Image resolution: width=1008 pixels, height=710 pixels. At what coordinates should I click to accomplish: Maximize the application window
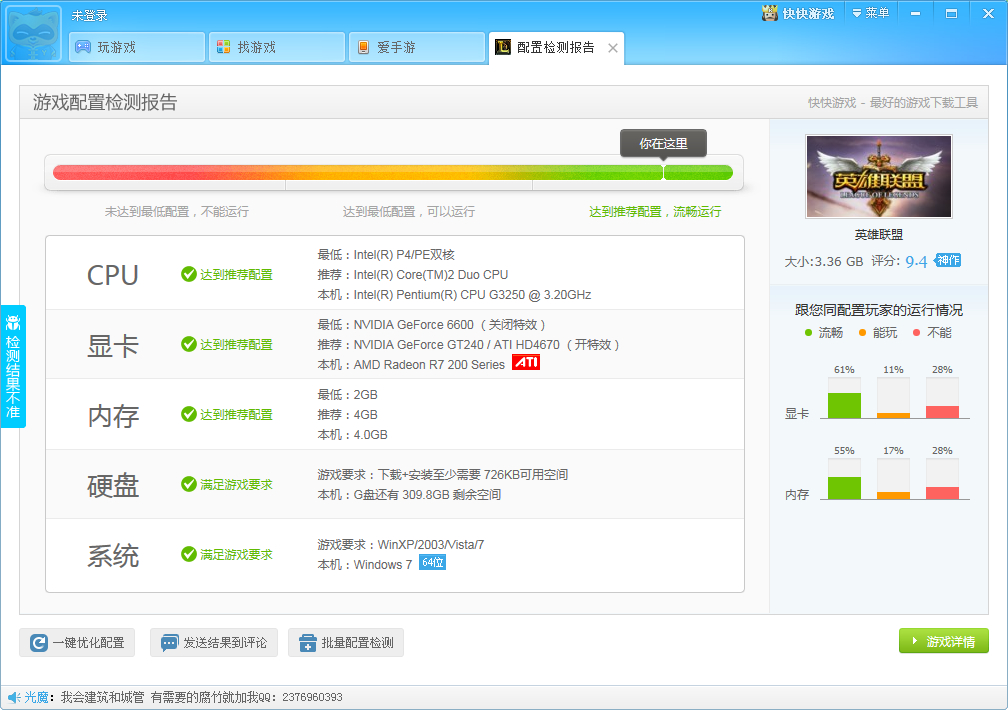click(x=951, y=14)
